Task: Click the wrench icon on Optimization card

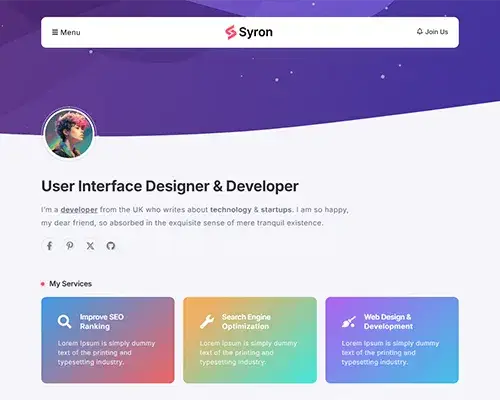Action: 207,322
